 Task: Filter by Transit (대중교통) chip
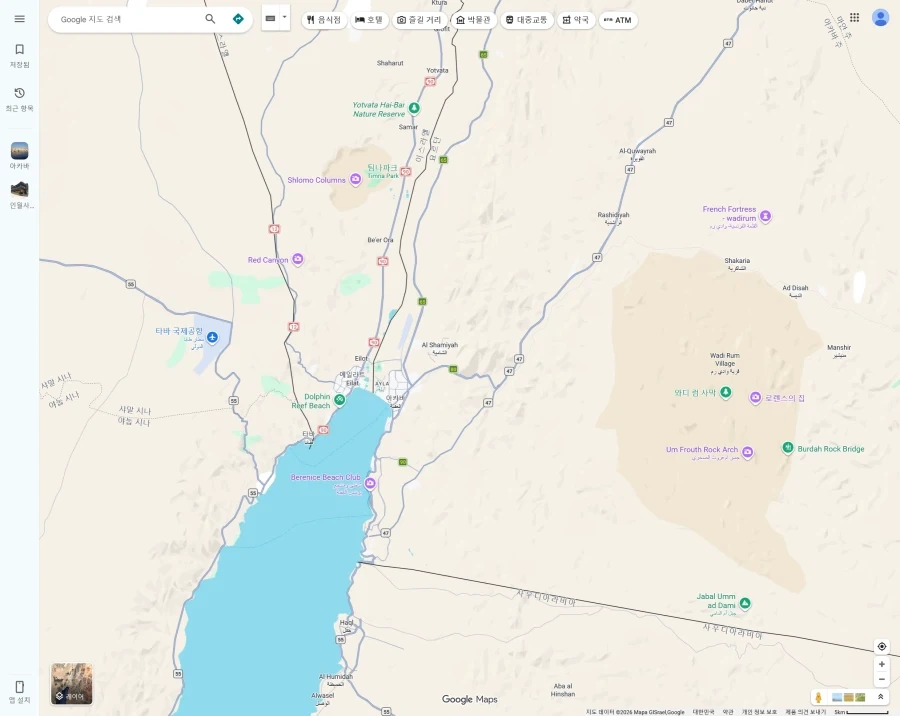click(526, 20)
